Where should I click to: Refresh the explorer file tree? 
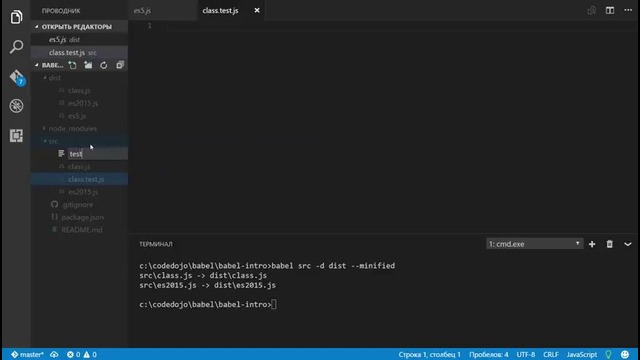[x=104, y=65]
